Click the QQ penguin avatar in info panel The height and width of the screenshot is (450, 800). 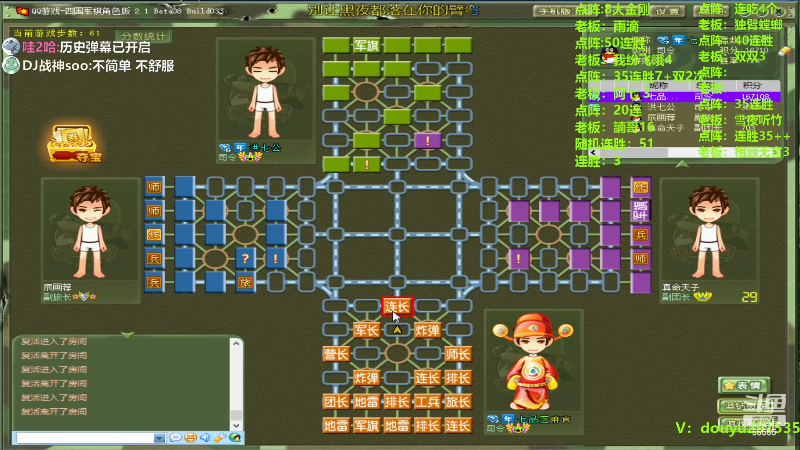[x=609, y=56]
